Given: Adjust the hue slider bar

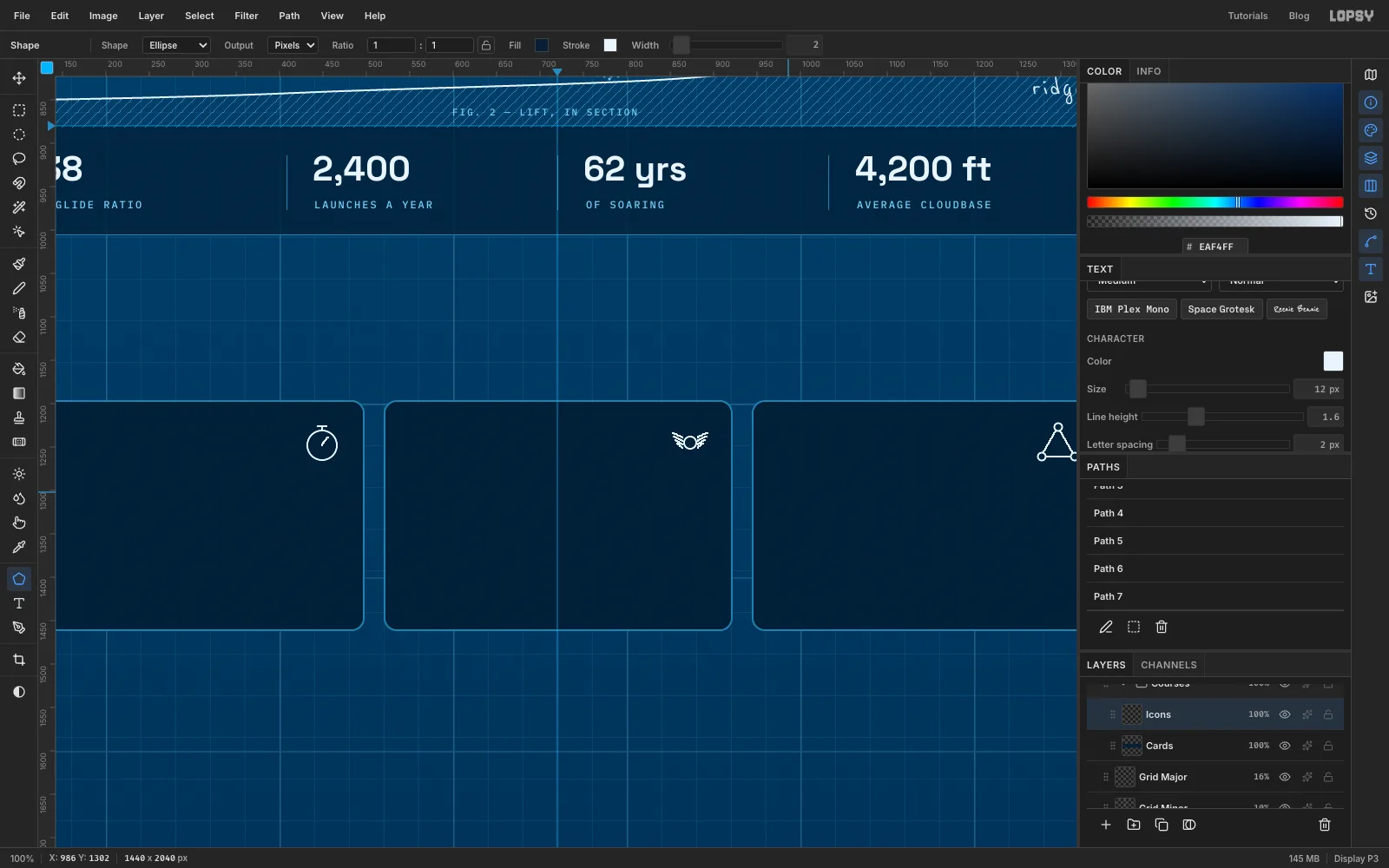Looking at the screenshot, I should 1215,202.
